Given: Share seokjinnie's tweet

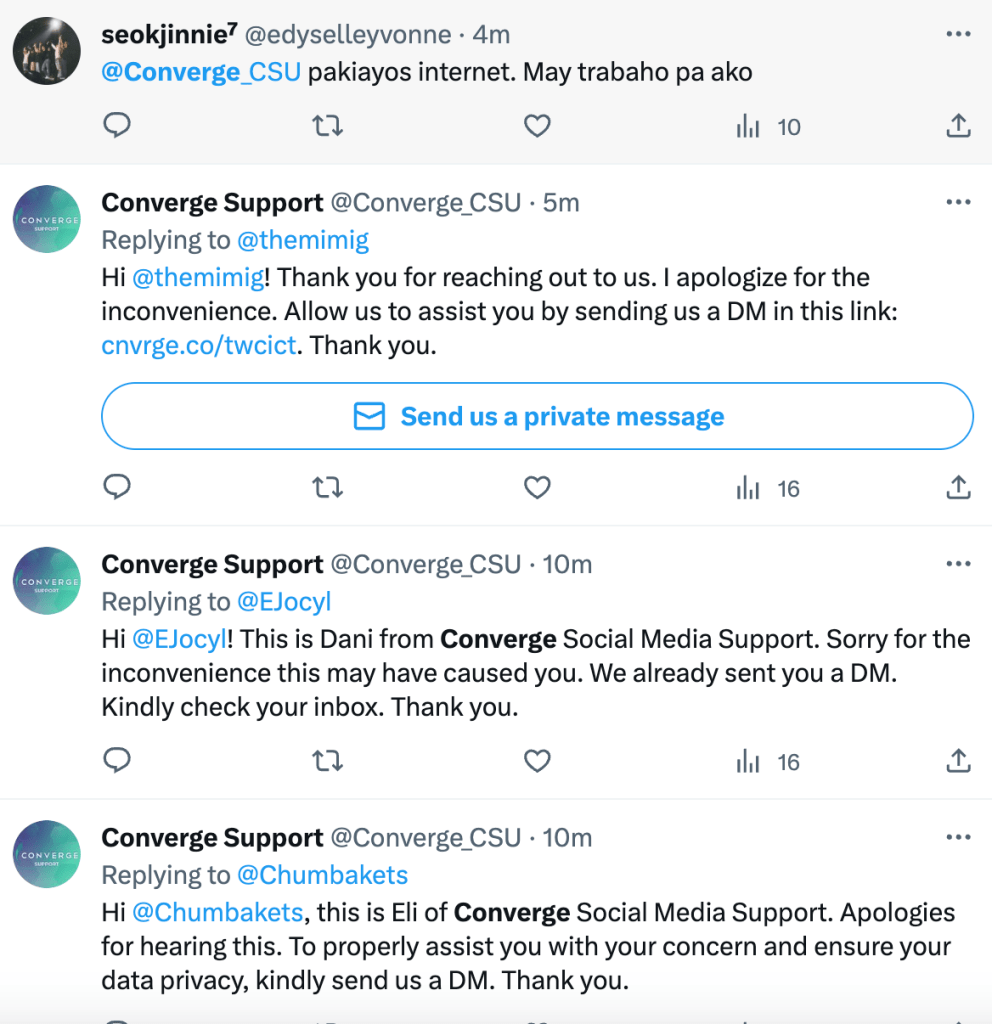Looking at the screenshot, I should coord(957,126).
